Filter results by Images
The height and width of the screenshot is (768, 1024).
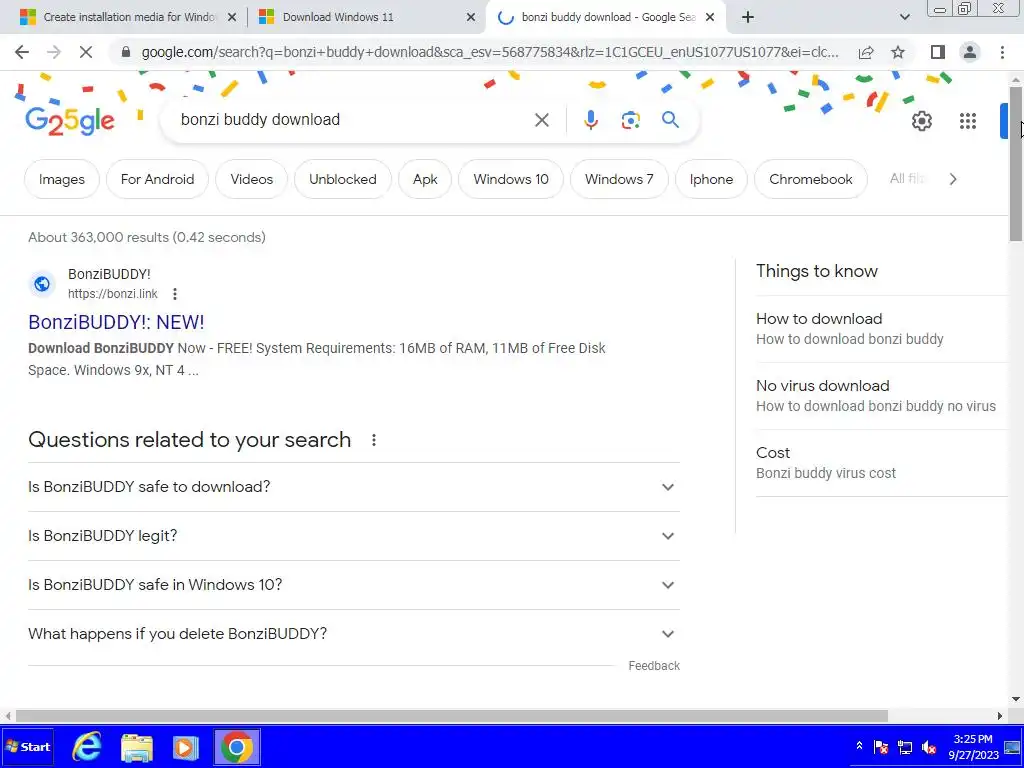coord(61,179)
